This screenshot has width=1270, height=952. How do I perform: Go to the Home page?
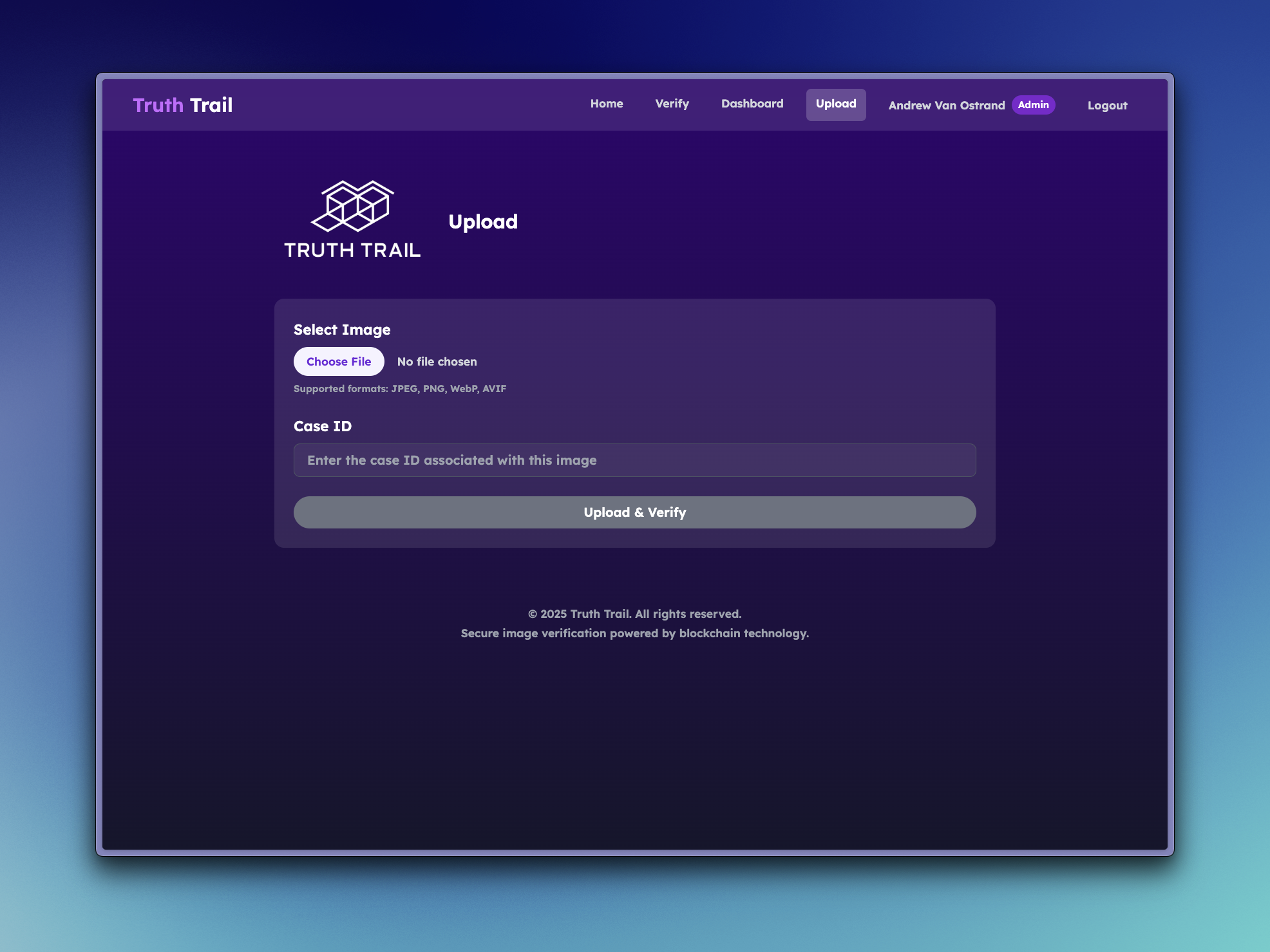tap(606, 104)
